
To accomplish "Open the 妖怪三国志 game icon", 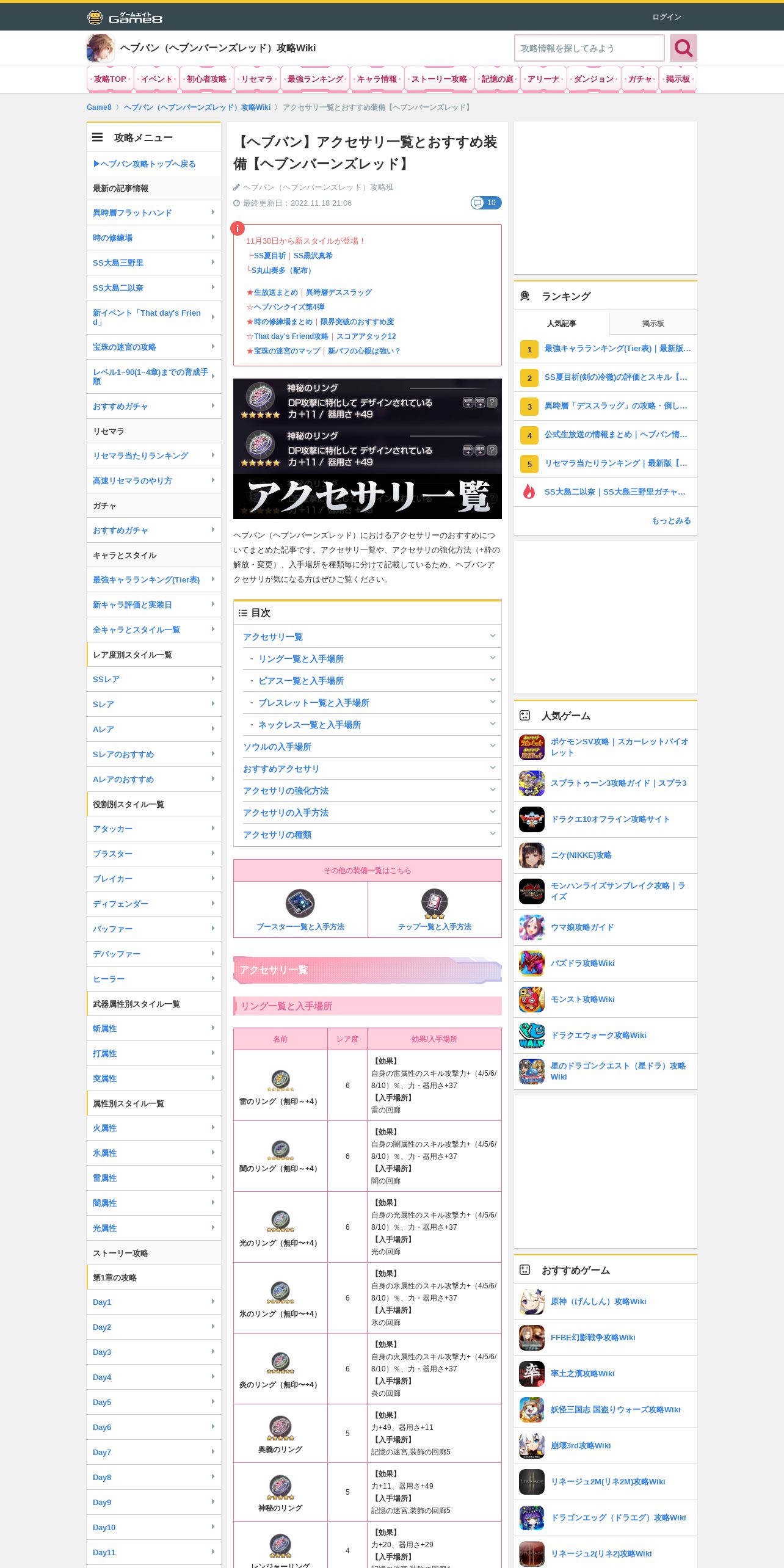I will (x=531, y=1410).
